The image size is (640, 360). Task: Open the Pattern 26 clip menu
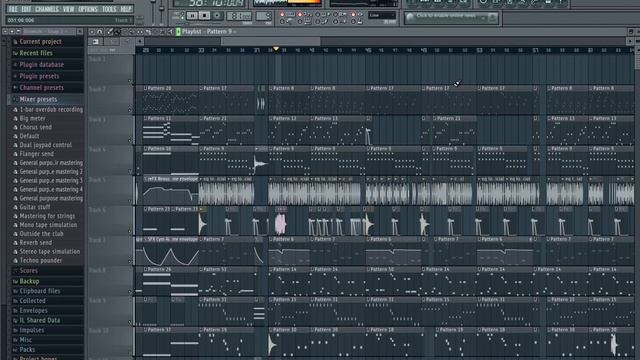coord(145,269)
